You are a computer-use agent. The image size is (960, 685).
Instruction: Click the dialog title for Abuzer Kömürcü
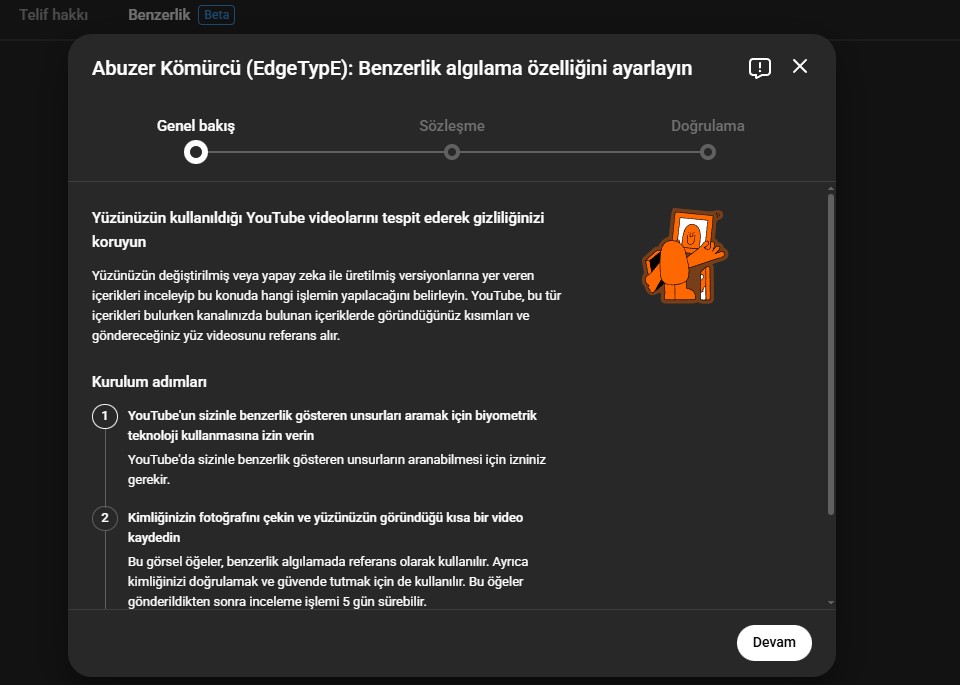(x=390, y=69)
